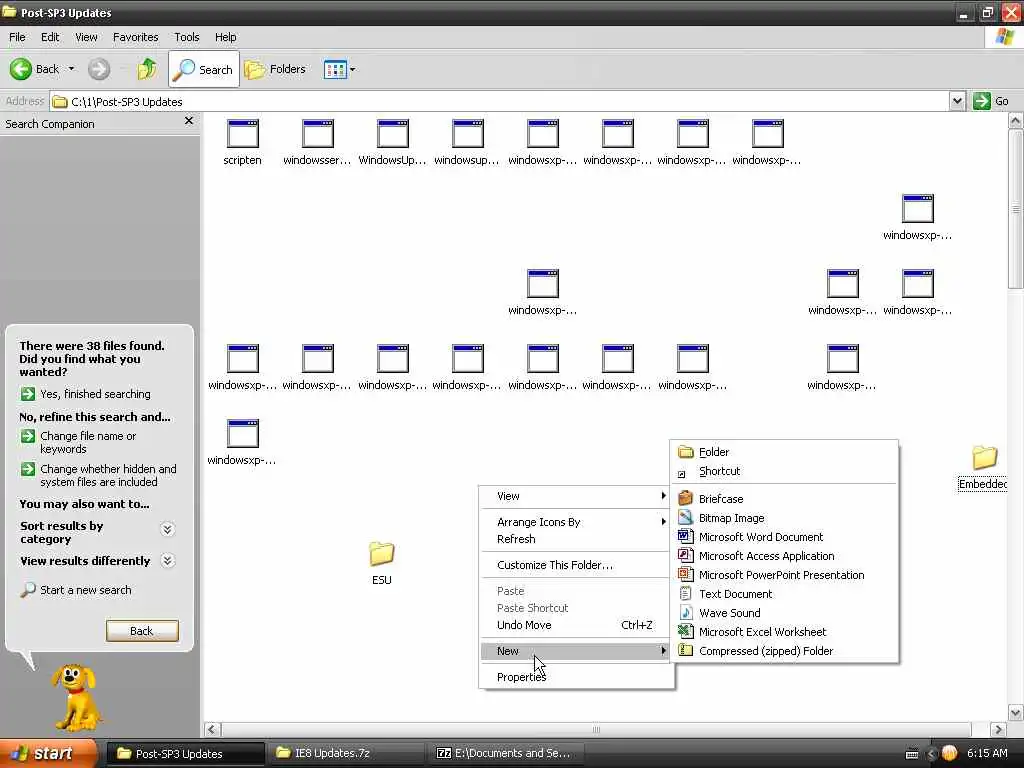Create a new Text Document
The image size is (1024, 768).
(x=784, y=594)
